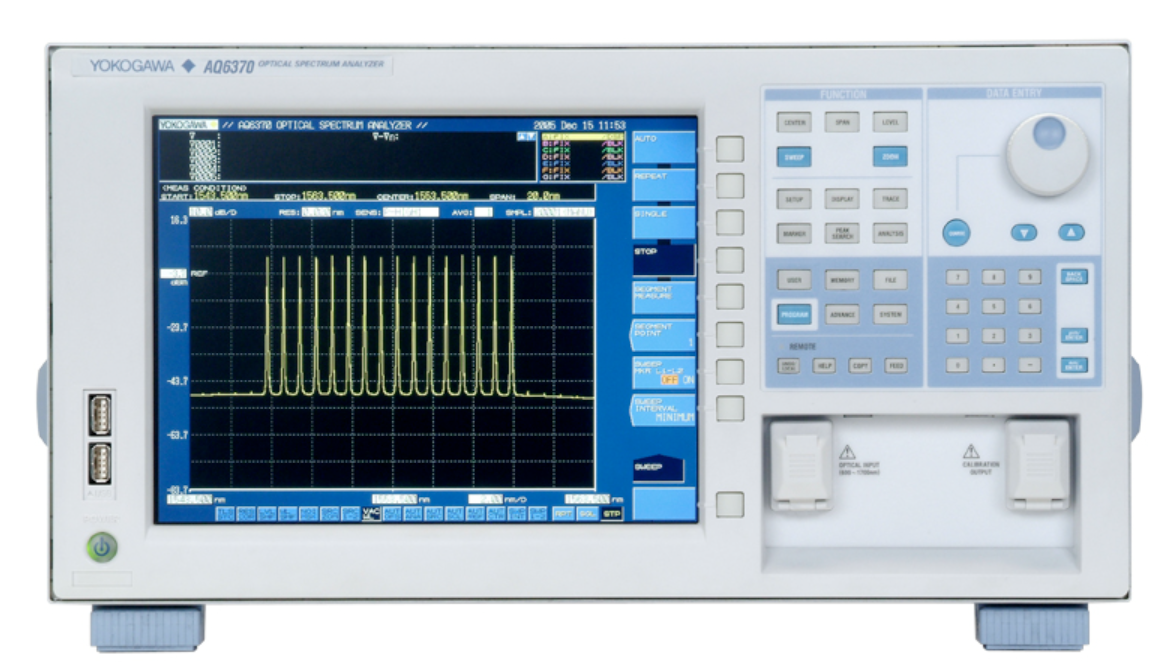This screenshot has width=1172, height=664.
Task: Tap the MARKER function key
Action: coord(794,233)
